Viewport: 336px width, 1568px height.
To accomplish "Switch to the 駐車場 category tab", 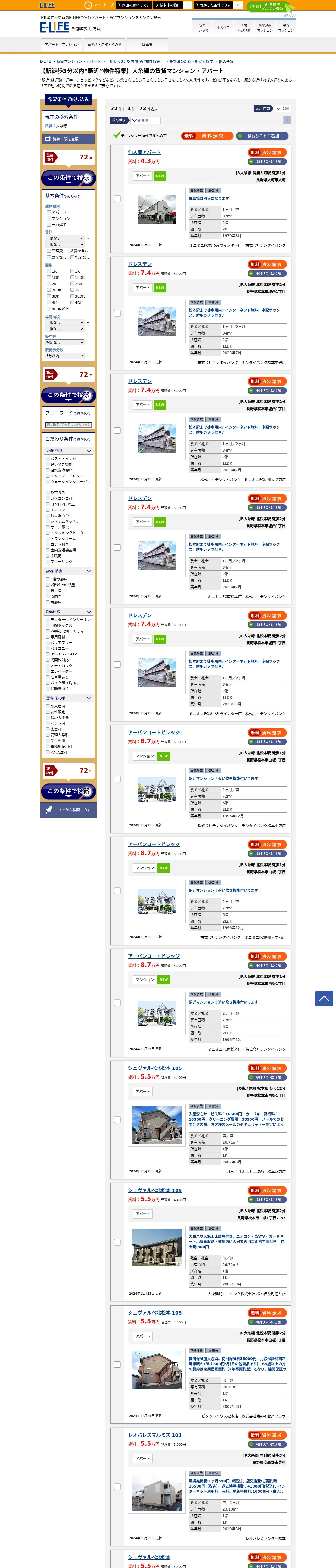I will (x=147, y=44).
